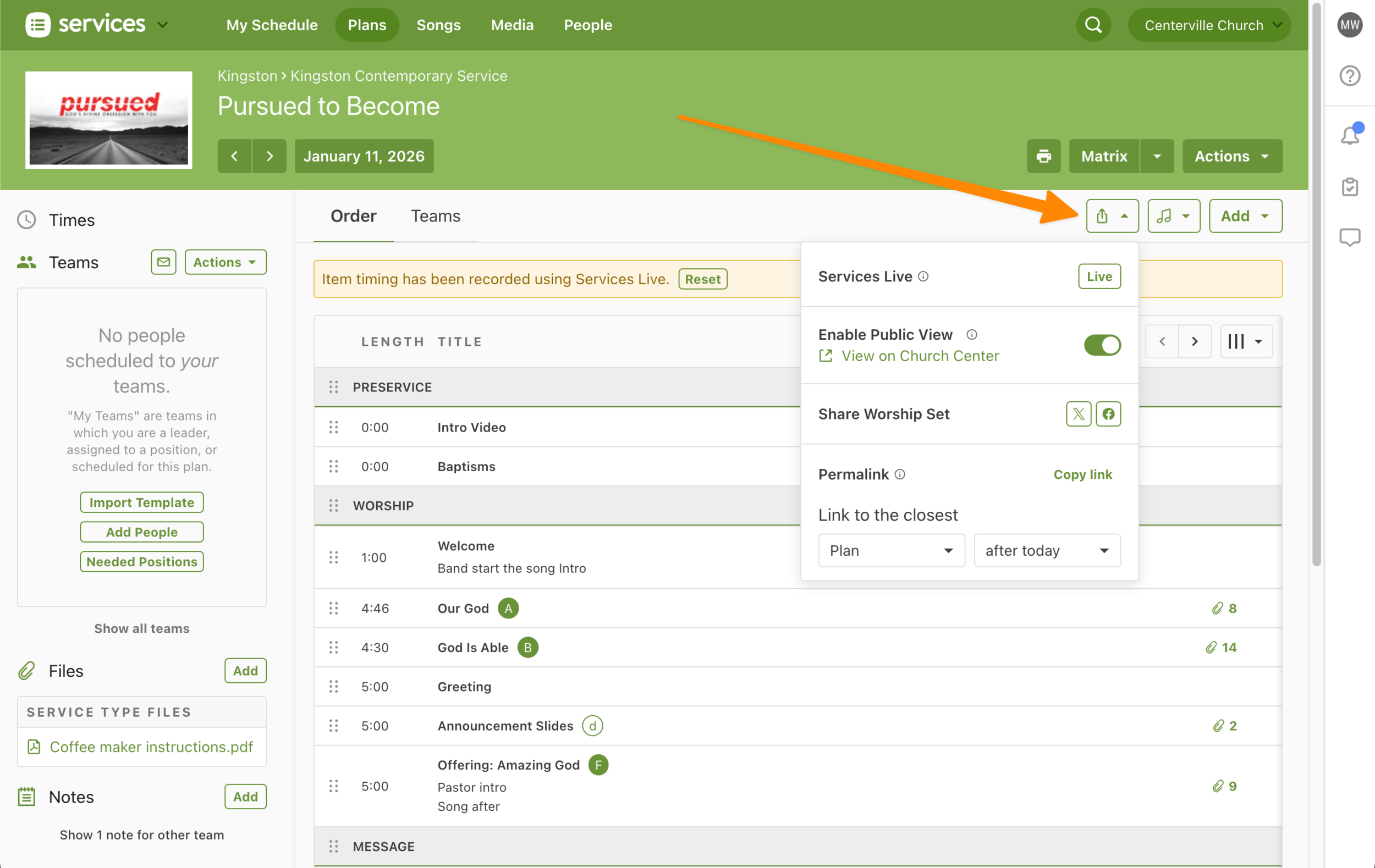Open the after today dropdown

pyautogui.click(x=1047, y=550)
